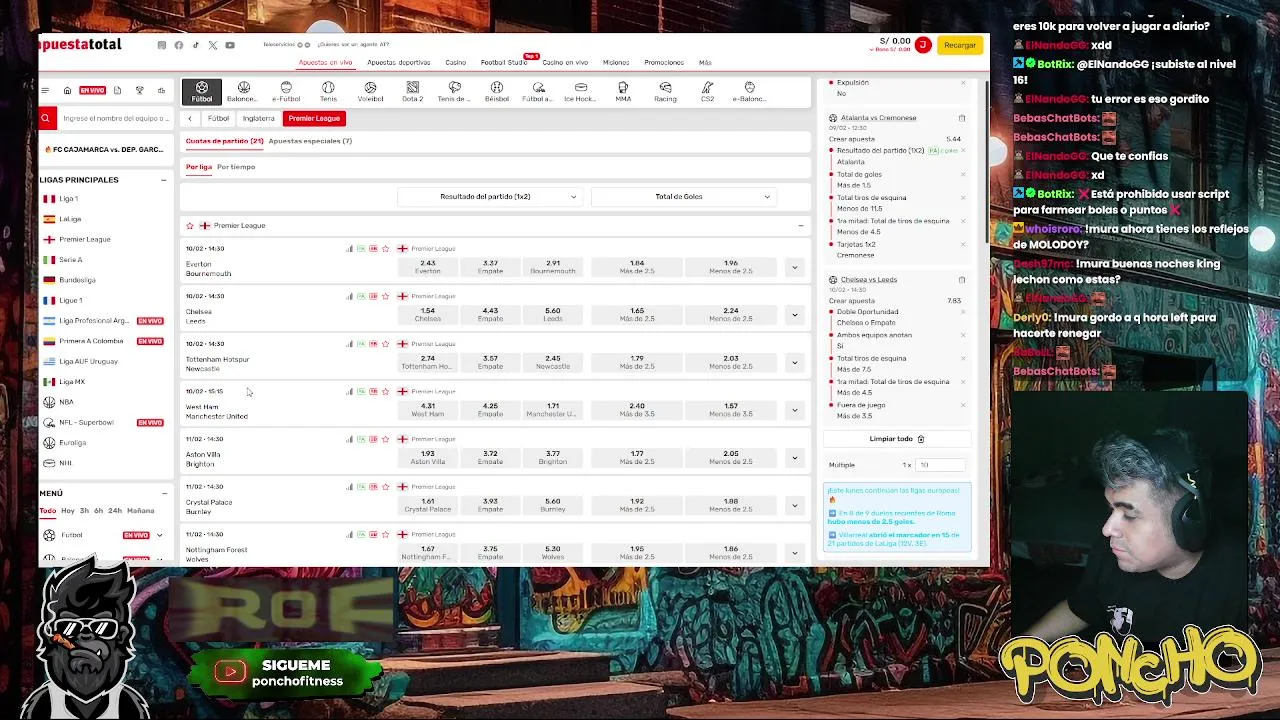Image resolution: width=1280 pixels, height=720 pixels.
Task: Open the LaLiga league link
Action: tap(70, 219)
